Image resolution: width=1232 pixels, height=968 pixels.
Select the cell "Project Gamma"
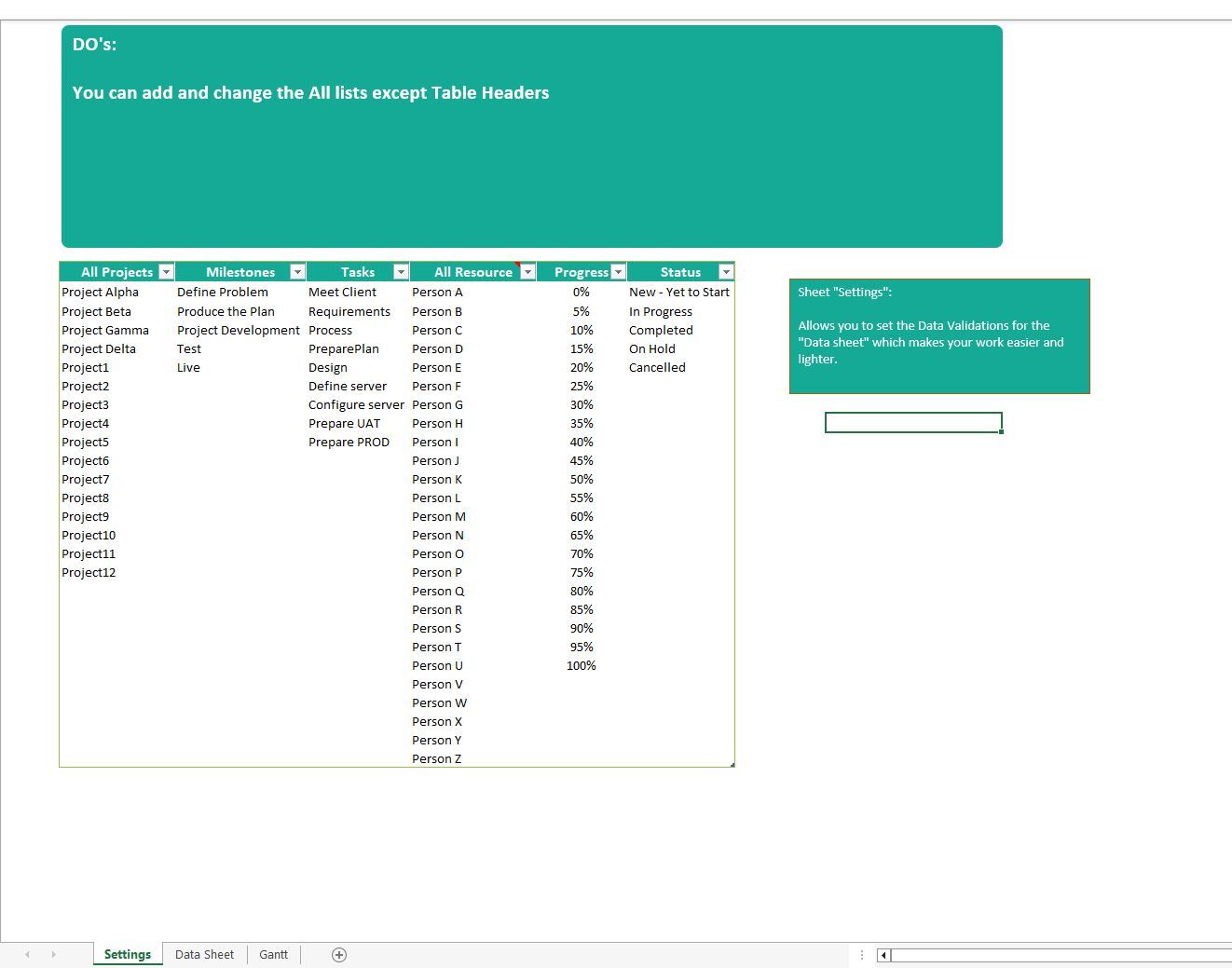(x=116, y=330)
